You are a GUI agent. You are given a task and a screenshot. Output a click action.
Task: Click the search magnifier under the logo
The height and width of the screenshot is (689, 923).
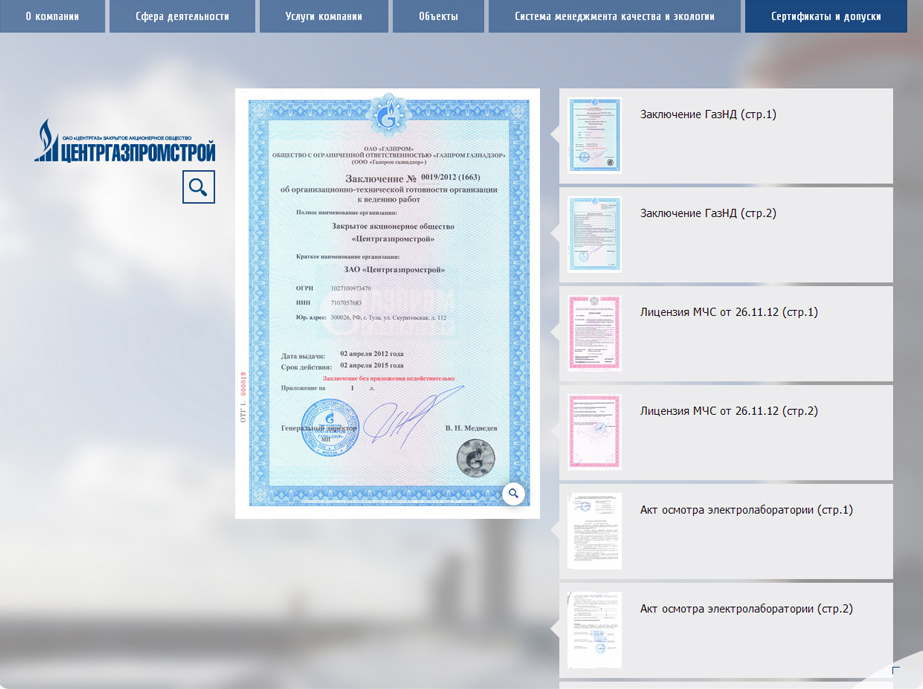[x=198, y=187]
